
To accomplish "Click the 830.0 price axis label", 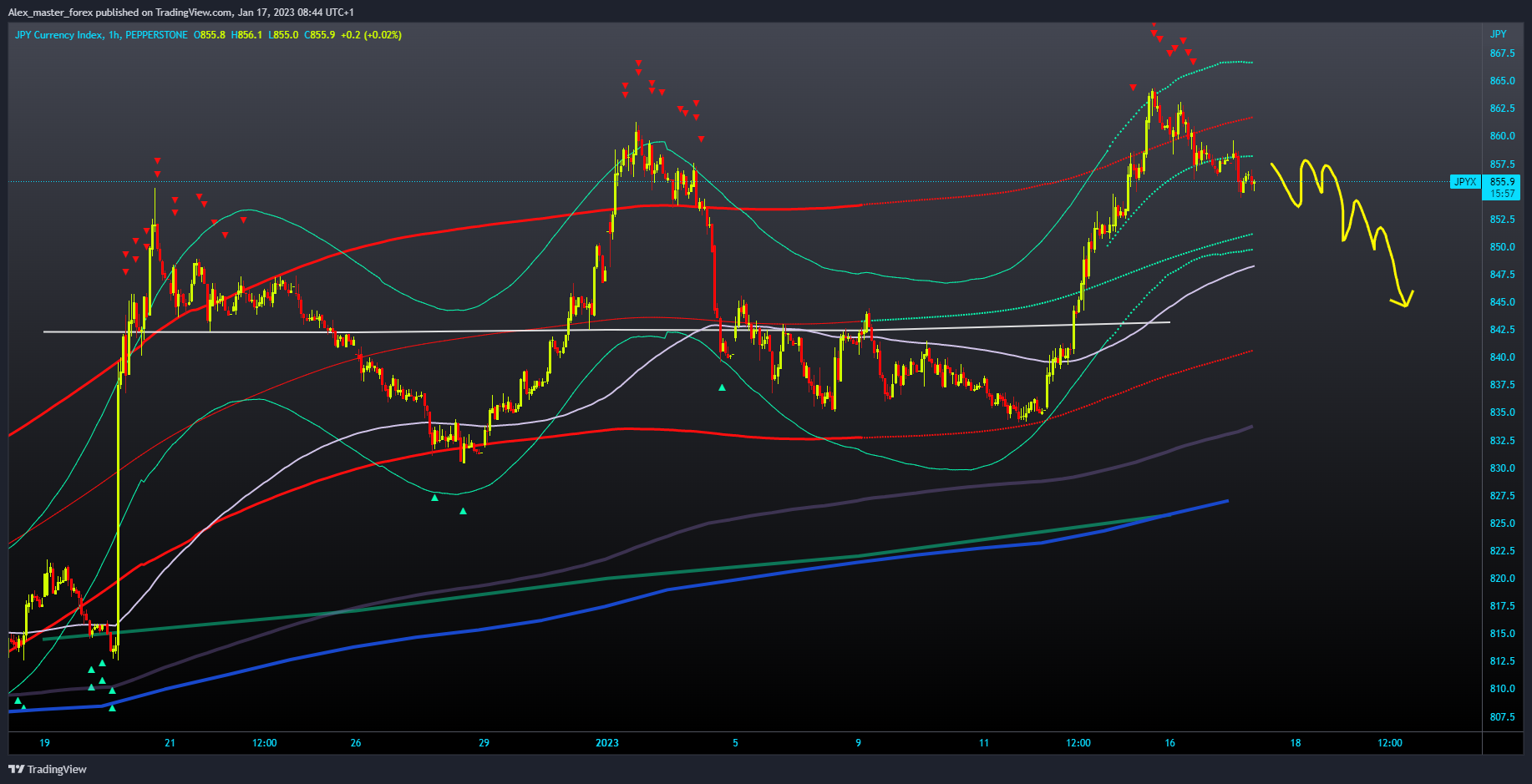I will 1502,468.
